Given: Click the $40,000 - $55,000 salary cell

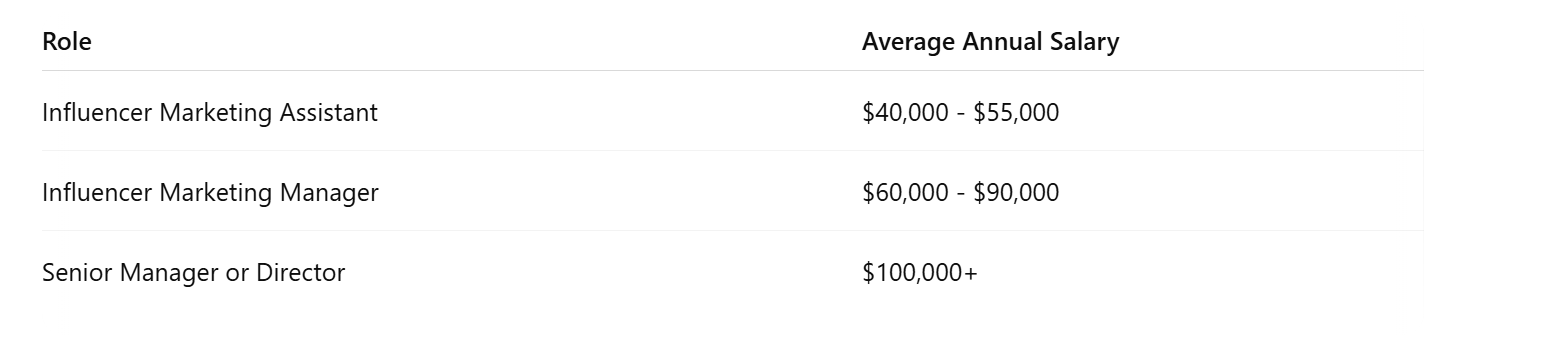Looking at the screenshot, I should click(x=960, y=112).
